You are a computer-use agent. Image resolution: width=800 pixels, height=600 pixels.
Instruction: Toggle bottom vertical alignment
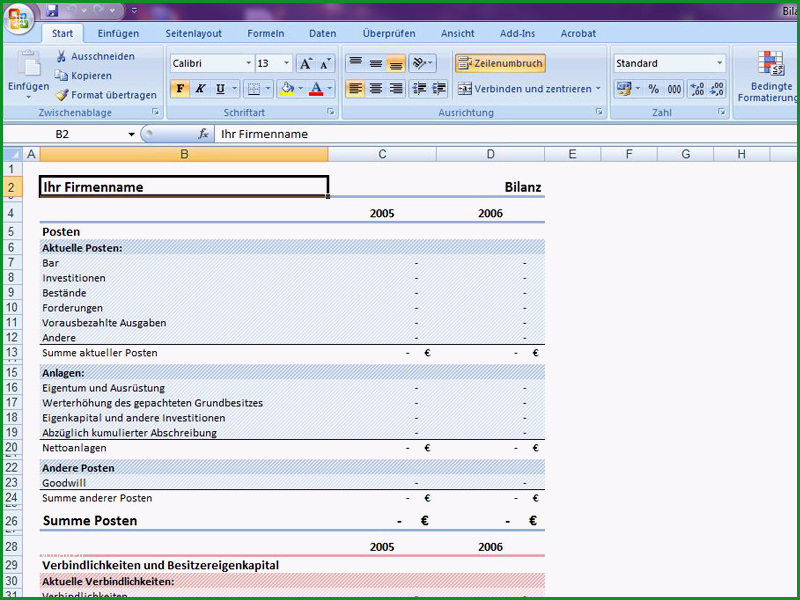tap(396, 63)
